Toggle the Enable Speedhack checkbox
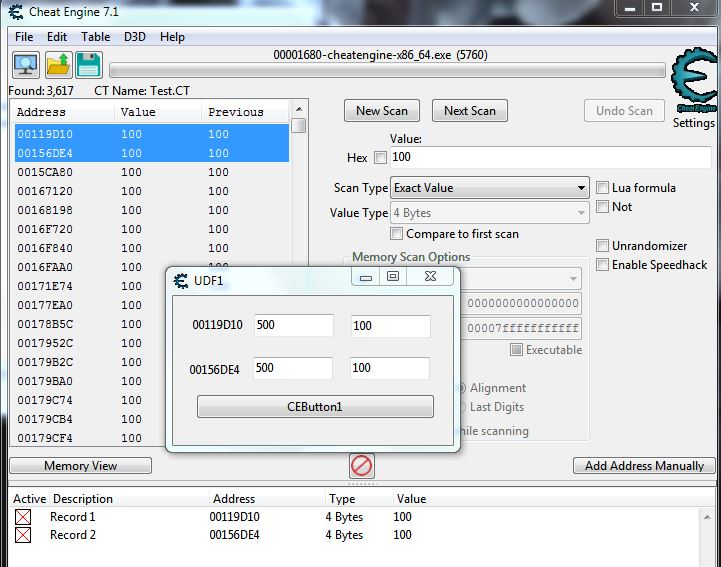This screenshot has width=721, height=567. tap(603, 265)
